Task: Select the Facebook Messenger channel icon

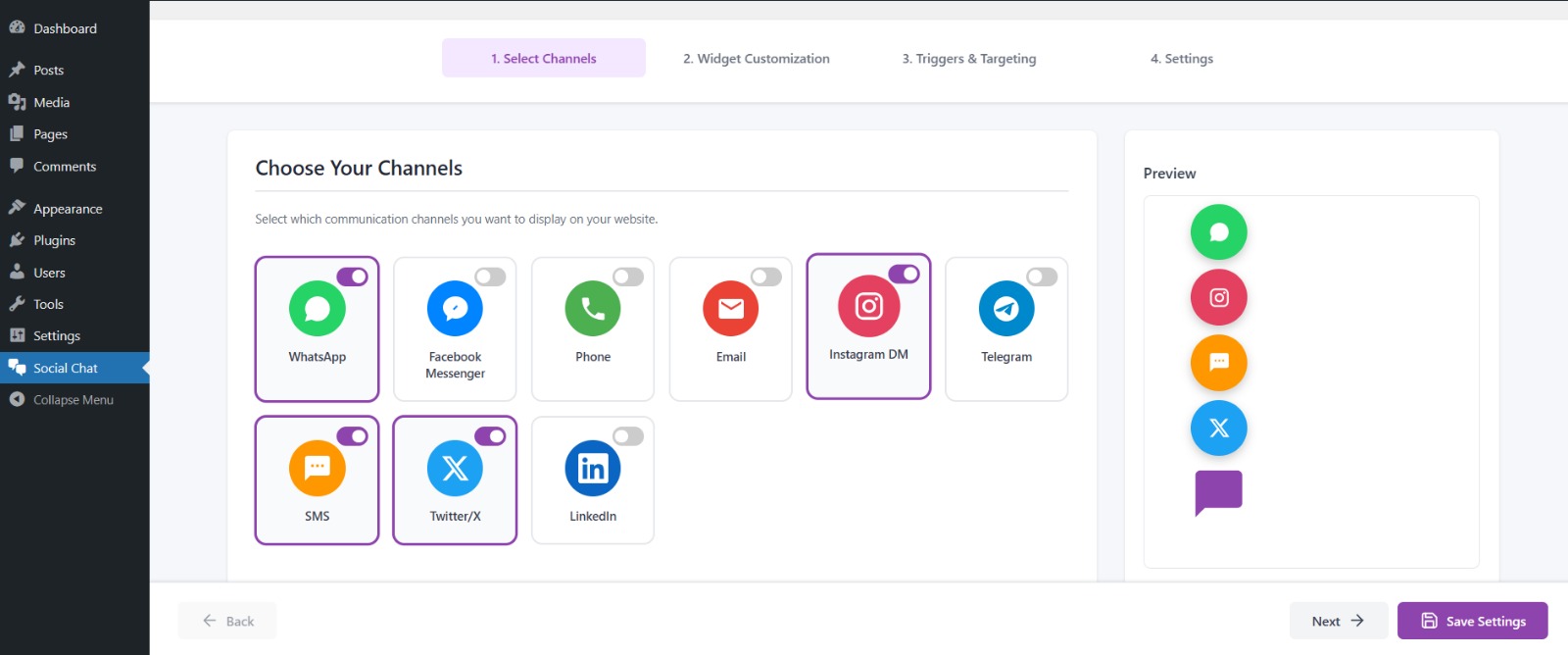Action: [x=455, y=309]
